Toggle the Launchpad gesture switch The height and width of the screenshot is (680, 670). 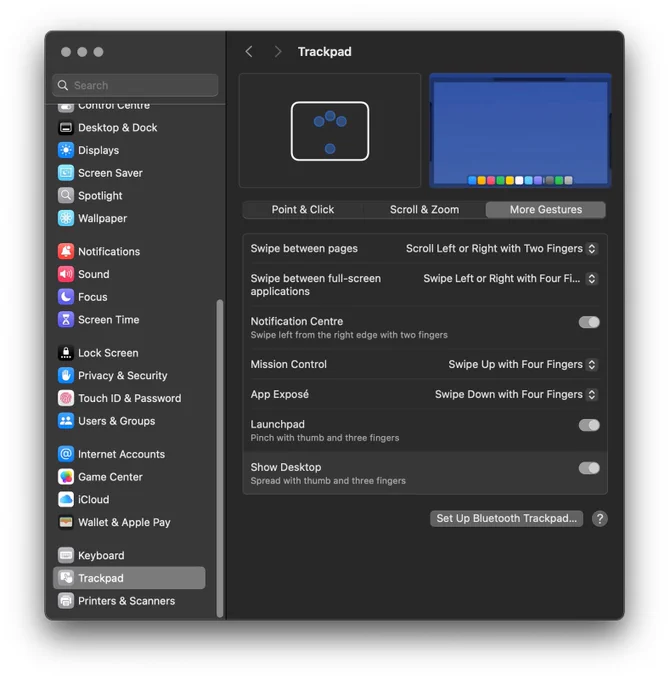[x=589, y=425]
